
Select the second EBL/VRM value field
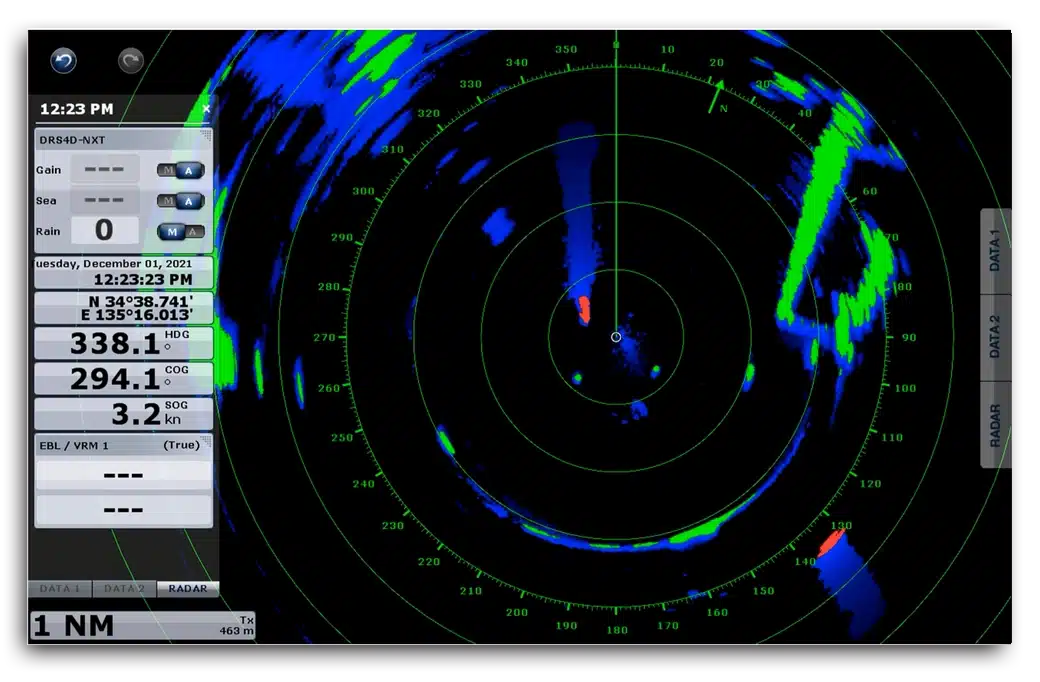(123, 510)
